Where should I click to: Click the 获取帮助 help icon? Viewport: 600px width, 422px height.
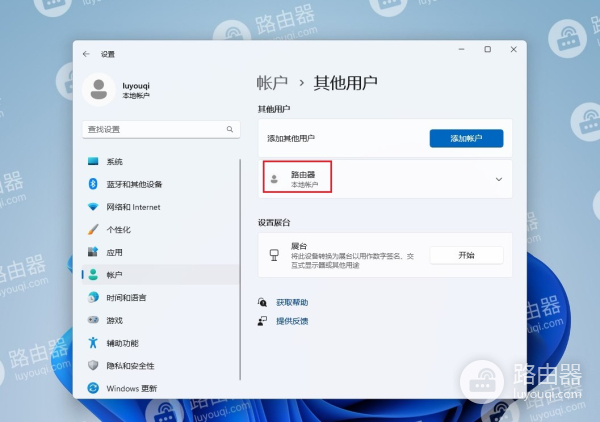pyautogui.click(x=262, y=302)
